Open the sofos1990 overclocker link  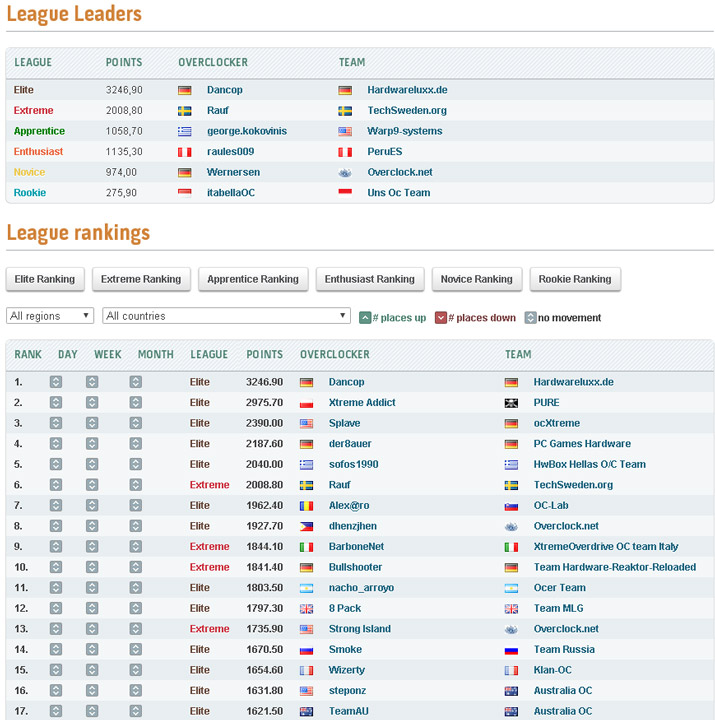tap(354, 464)
